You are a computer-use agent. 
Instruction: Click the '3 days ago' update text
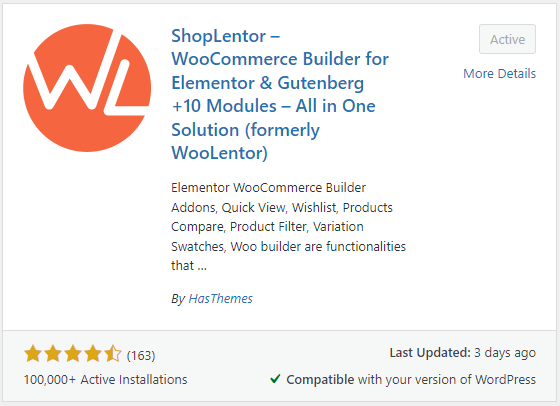(x=505, y=353)
